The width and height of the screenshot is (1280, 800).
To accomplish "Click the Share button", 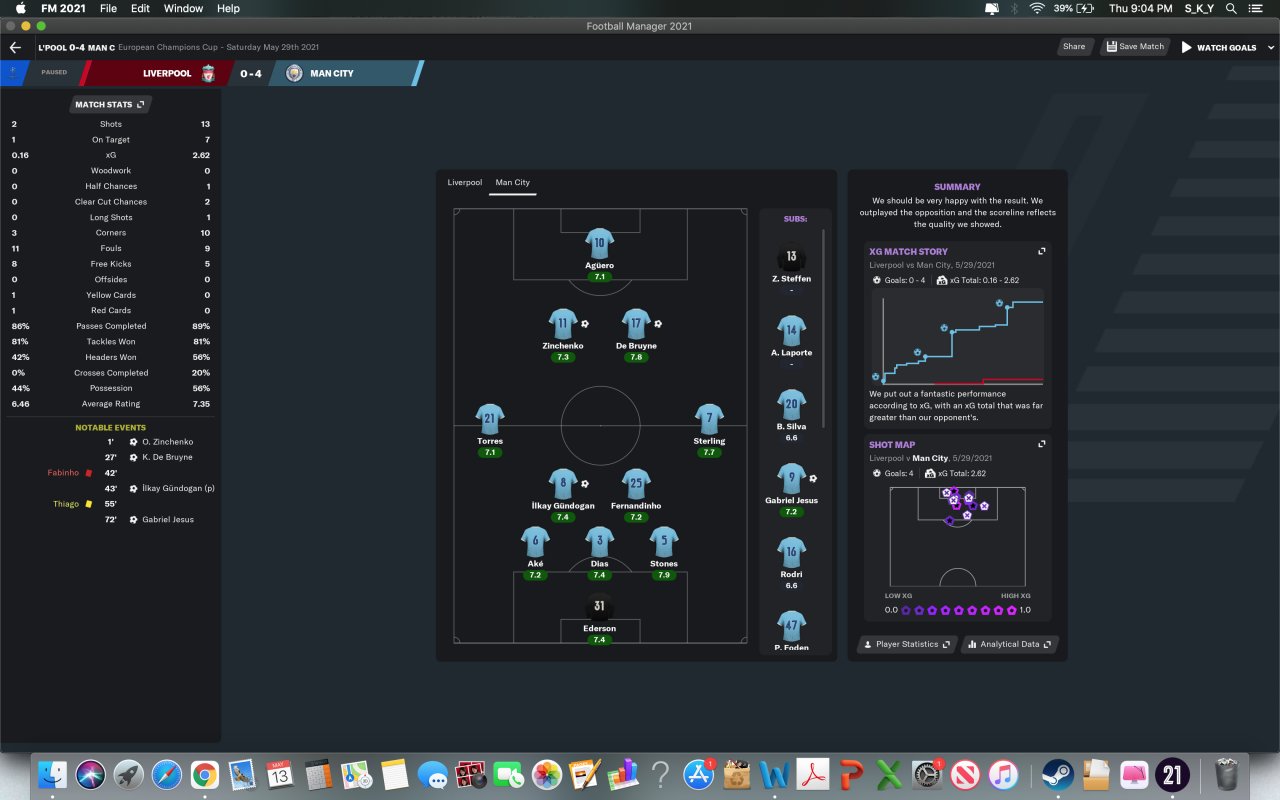I will point(1074,47).
